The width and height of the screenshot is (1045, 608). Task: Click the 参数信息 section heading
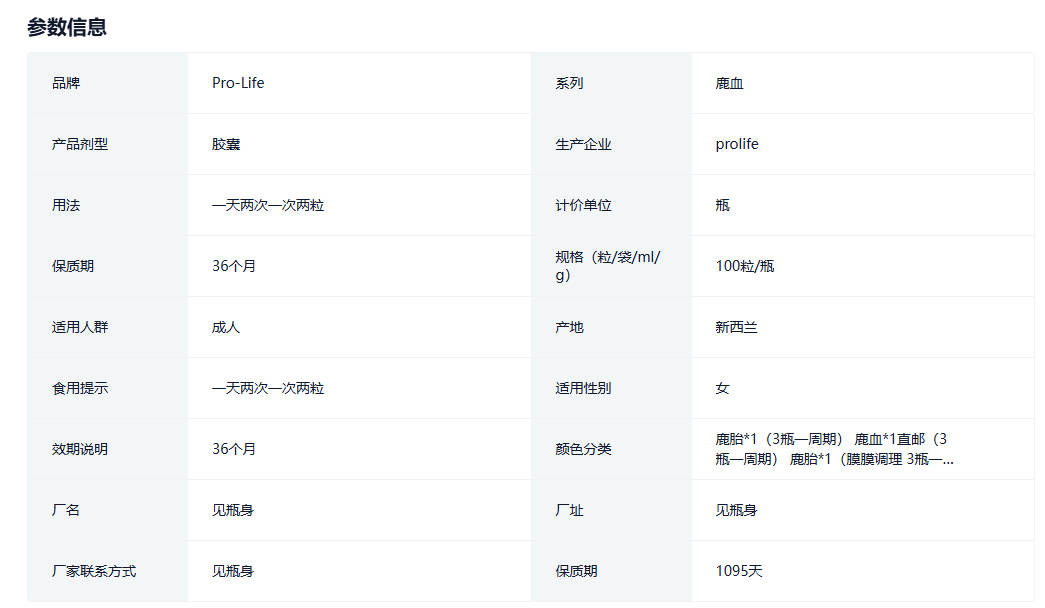click(67, 27)
